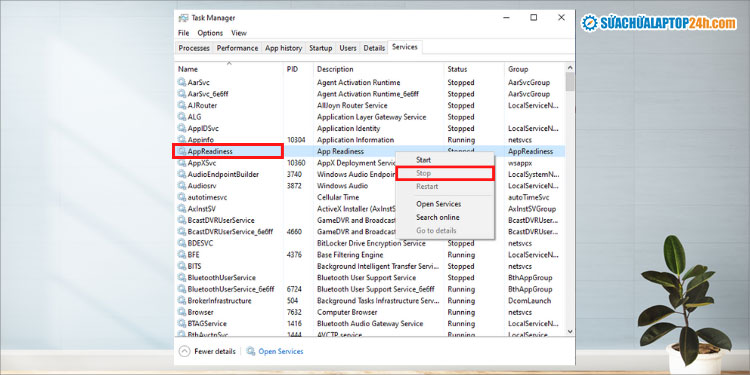Switch to the Performance tab

click(237, 48)
